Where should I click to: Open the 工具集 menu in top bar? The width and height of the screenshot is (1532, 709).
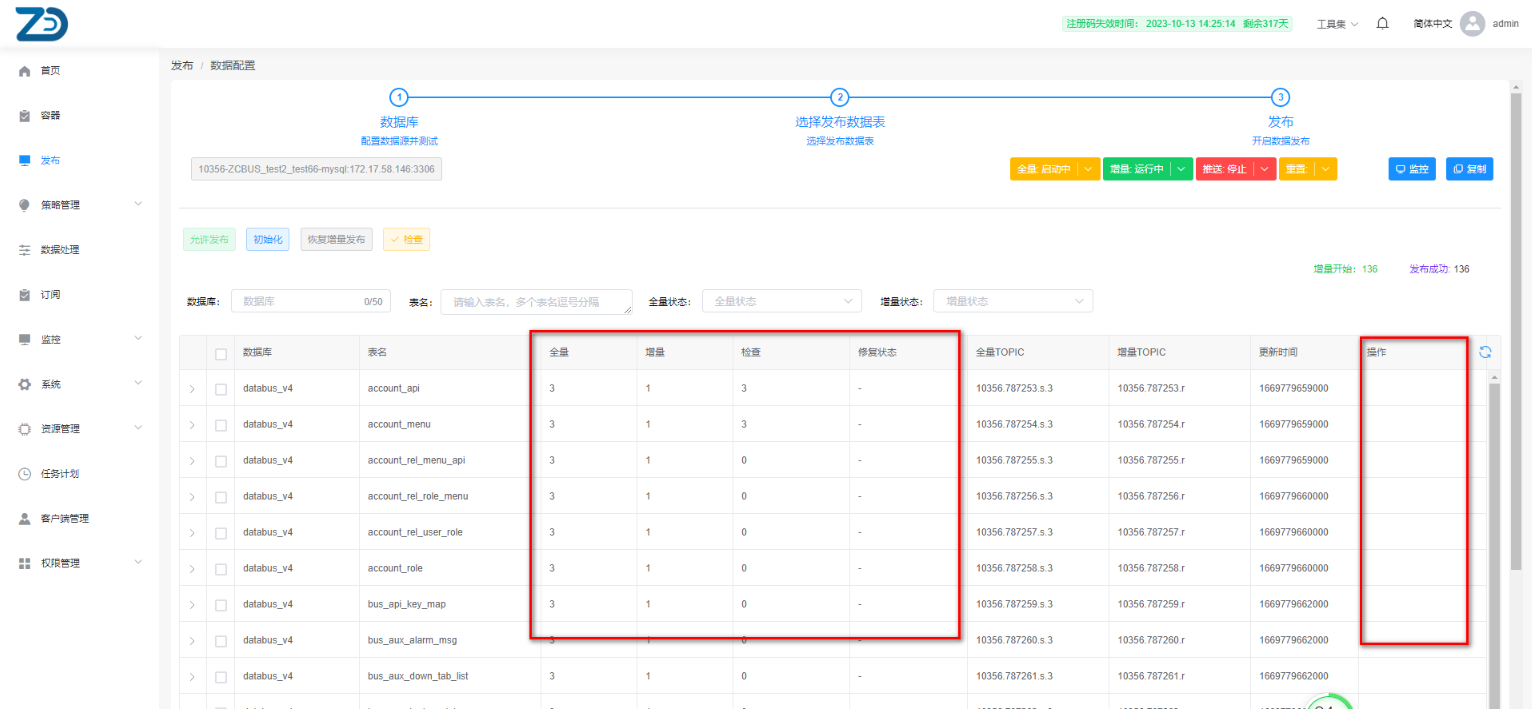[x=1336, y=24]
